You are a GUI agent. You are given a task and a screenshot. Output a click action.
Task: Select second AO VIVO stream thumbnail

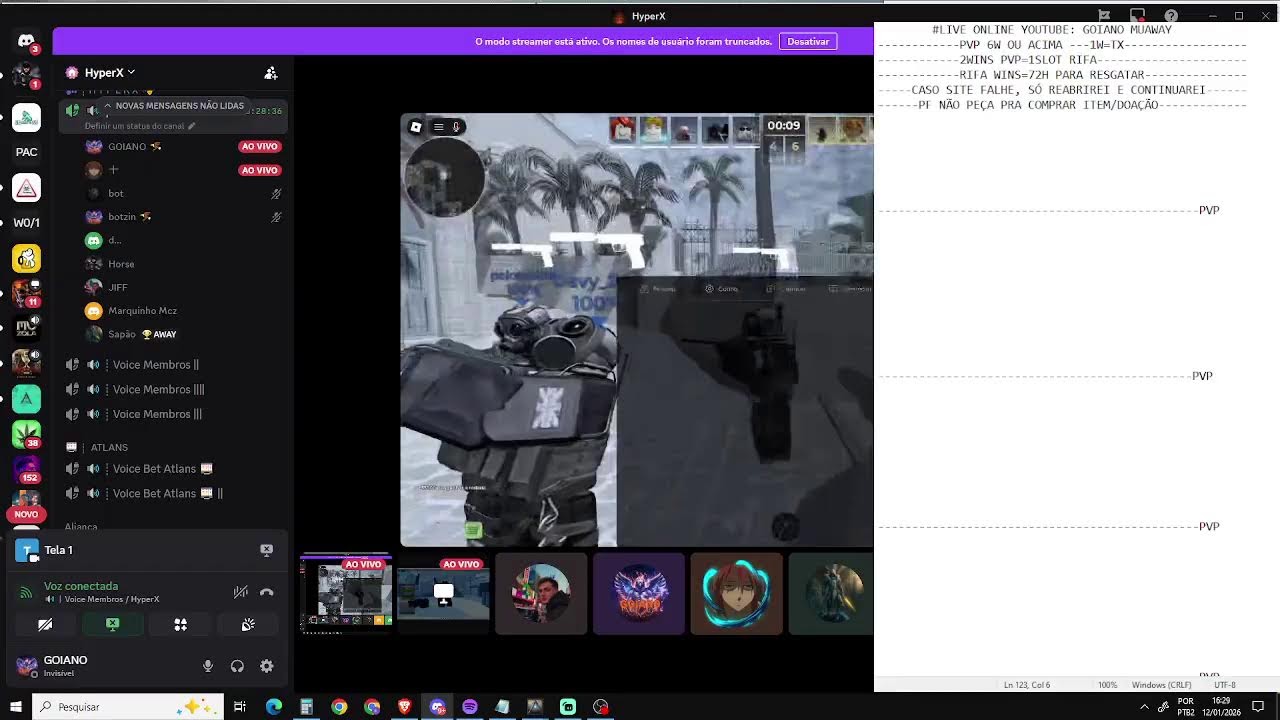coord(443,594)
